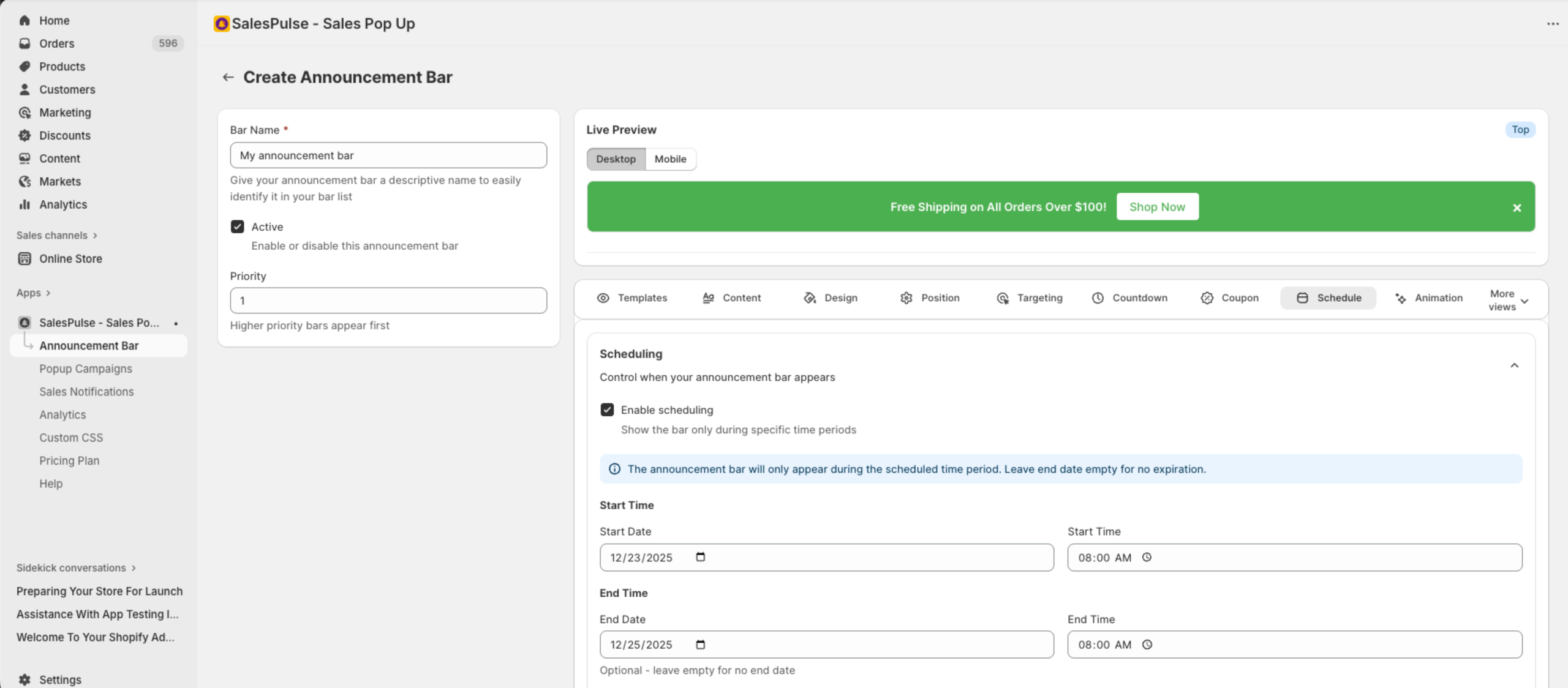This screenshot has height=688, width=1568.
Task: Open the Design settings
Action: [831, 298]
